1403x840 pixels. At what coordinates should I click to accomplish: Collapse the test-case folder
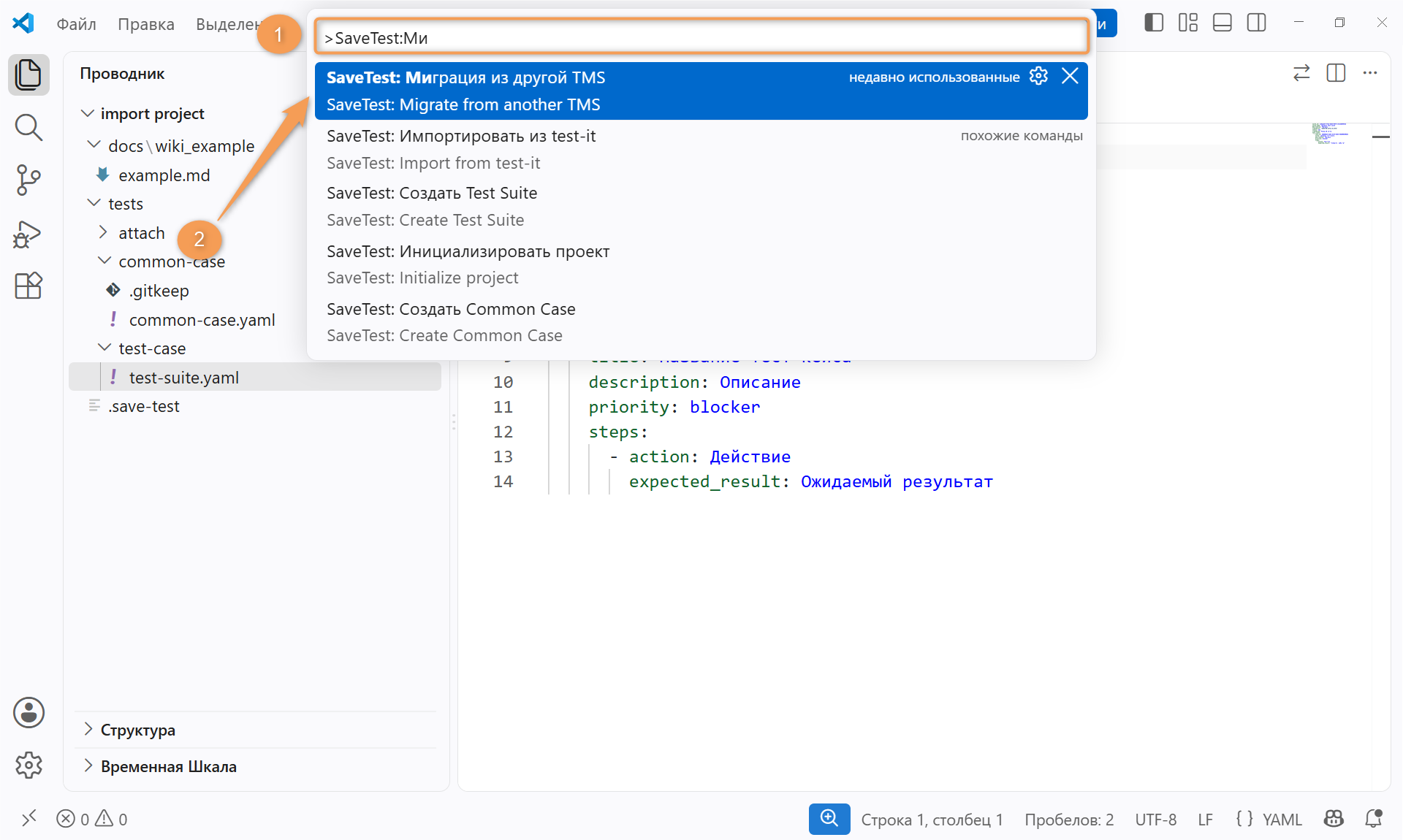[x=104, y=348]
